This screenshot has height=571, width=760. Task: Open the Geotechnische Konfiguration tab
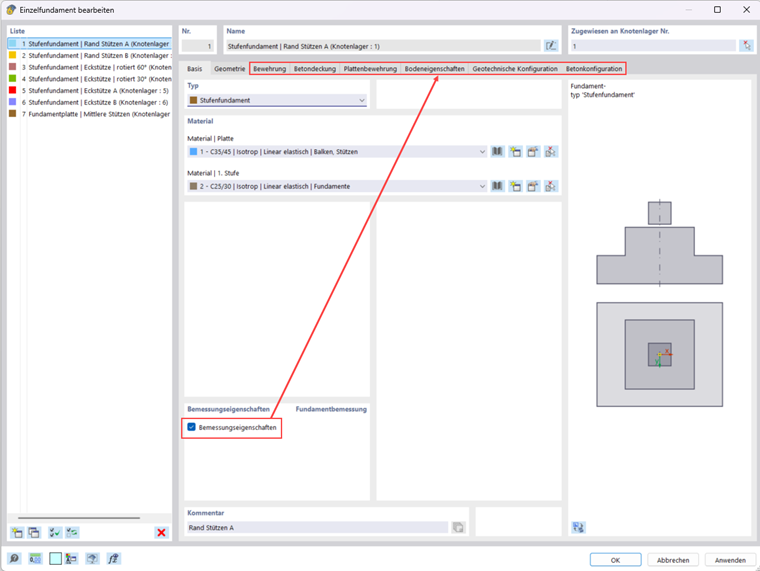(515, 69)
